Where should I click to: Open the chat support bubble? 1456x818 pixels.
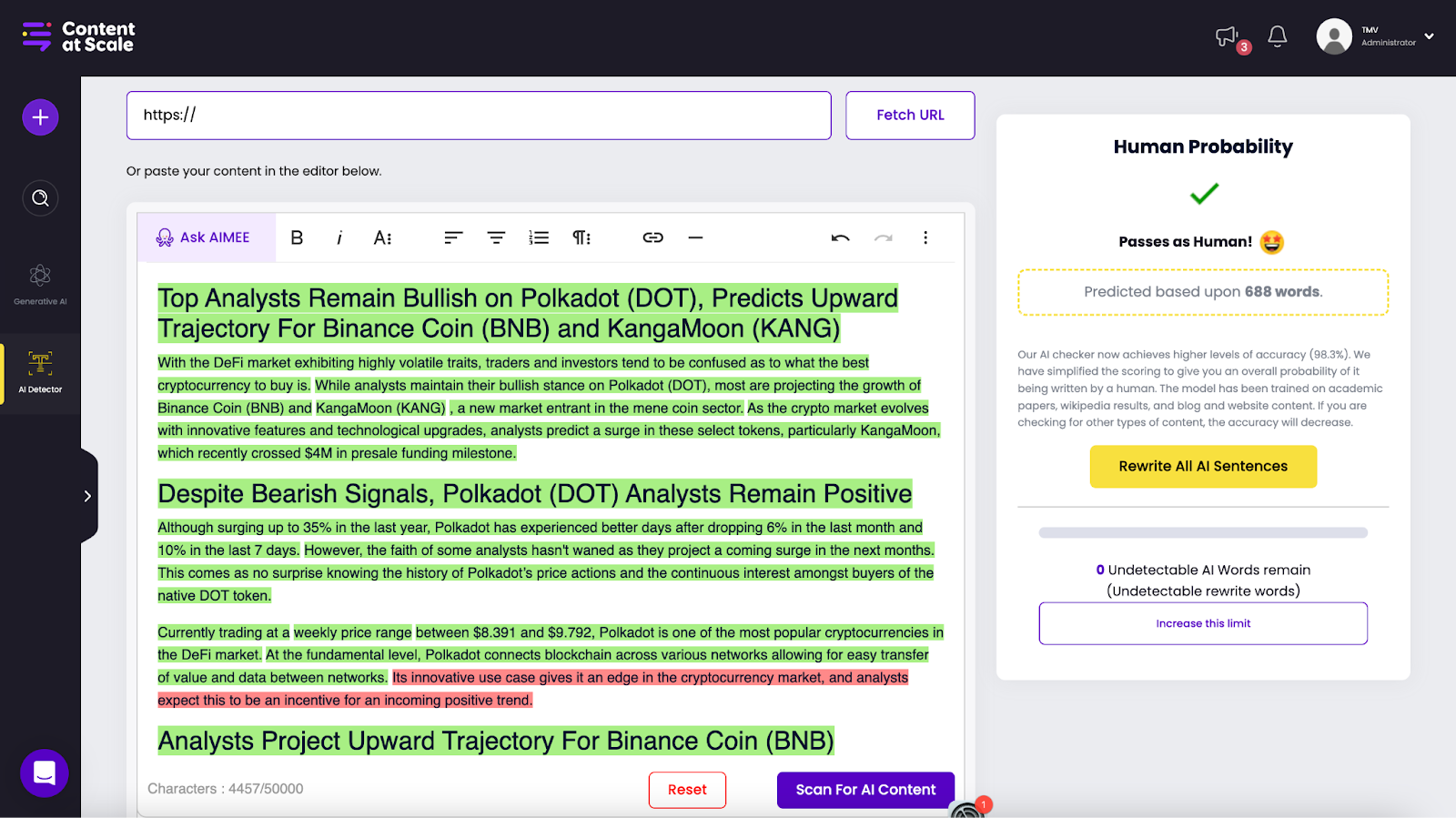[x=45, y=773]
